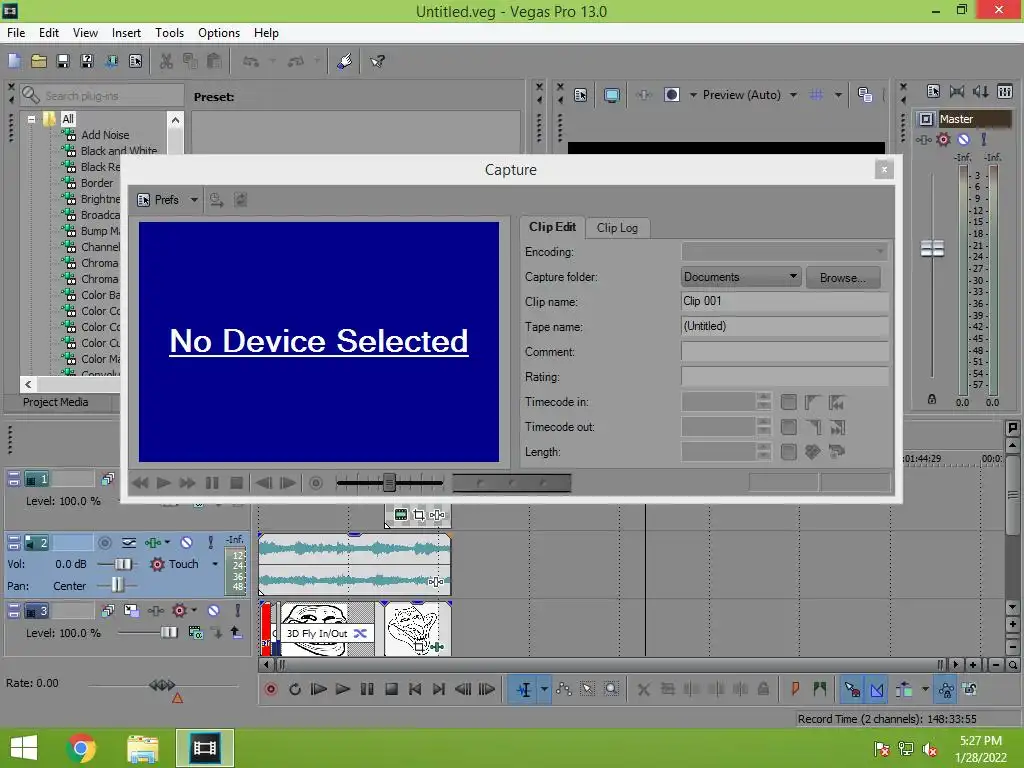Screen dimensions: 1024x768
Task: Click the Insert marker flag icon
Action: coord(795,689)
